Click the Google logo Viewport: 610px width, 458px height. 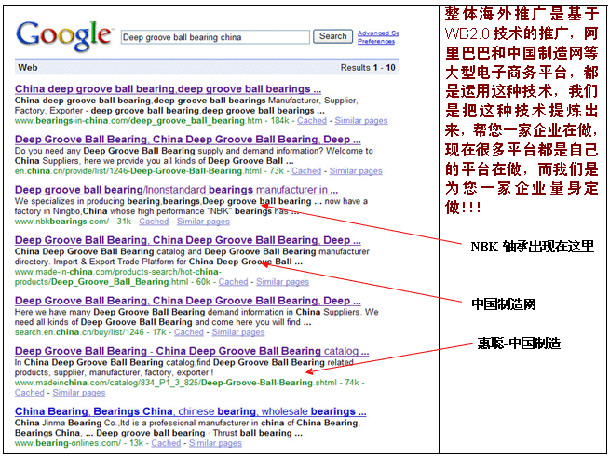point(64,36)
